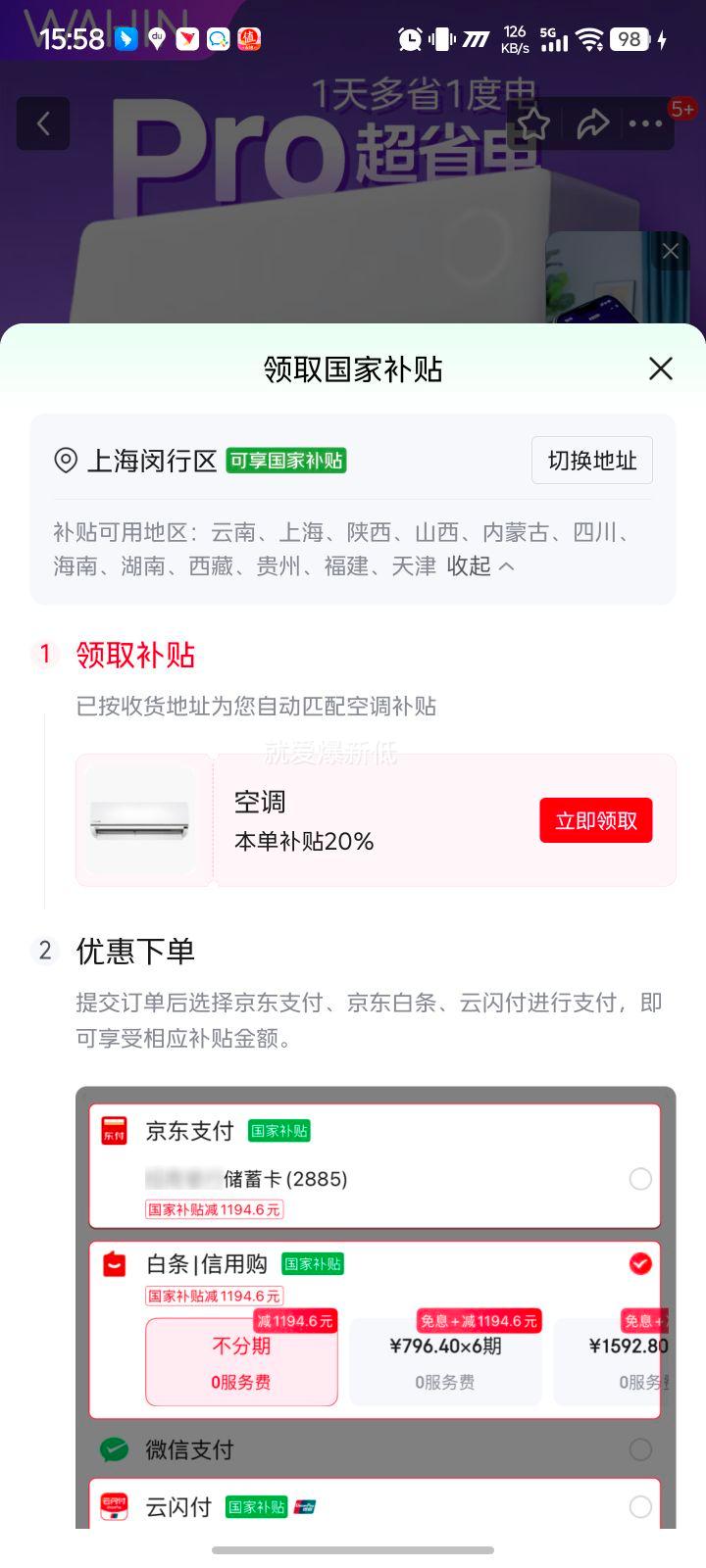Tap the 云闪付 logo icon
The width and height of the screenshot is (706, 1568).
click(x=115, y=1506)
